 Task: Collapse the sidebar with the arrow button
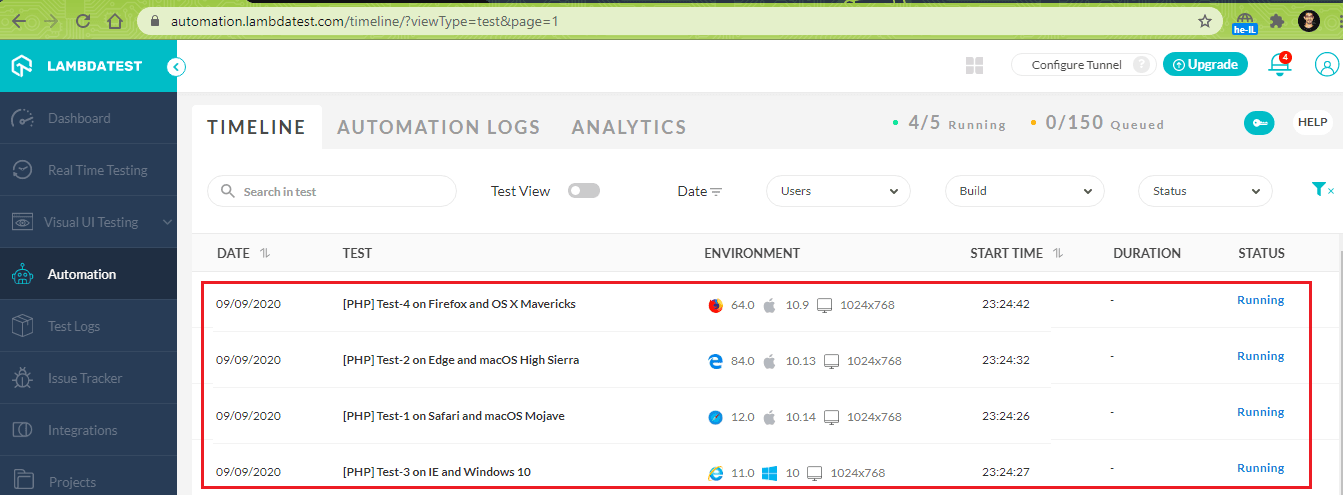click(176, 67)
